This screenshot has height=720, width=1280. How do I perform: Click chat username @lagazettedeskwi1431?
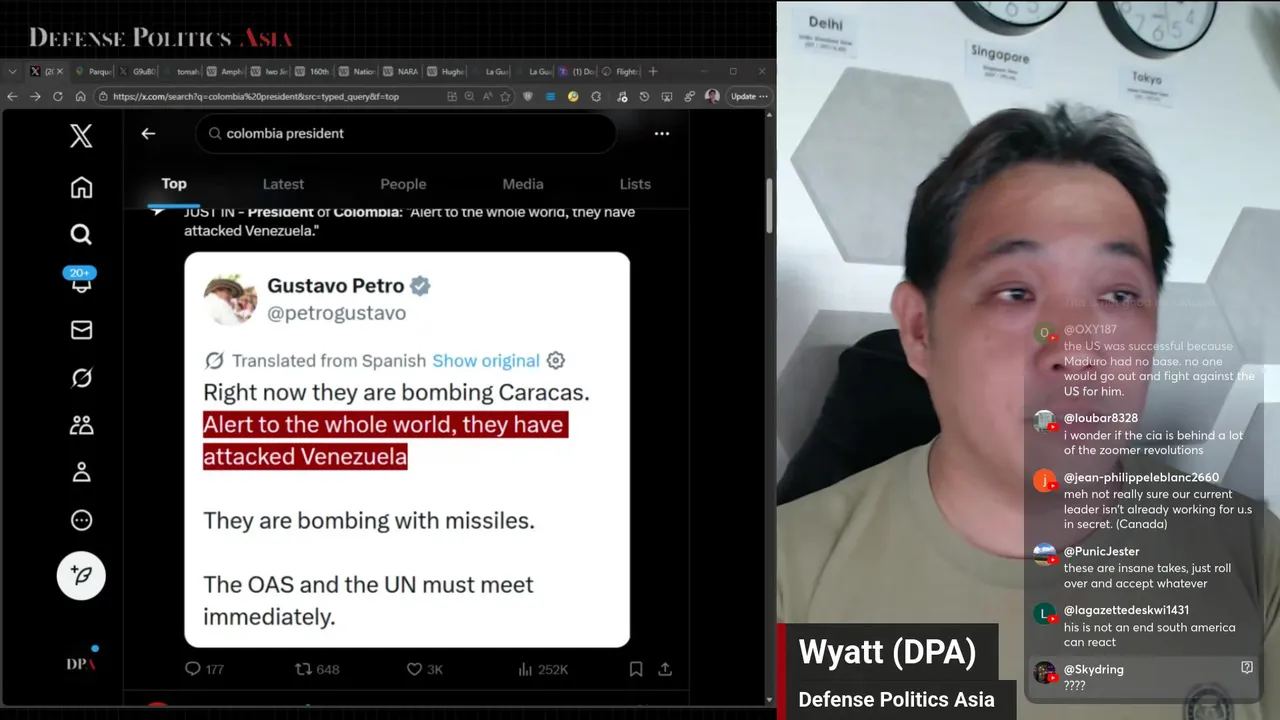coord(1126,610)
